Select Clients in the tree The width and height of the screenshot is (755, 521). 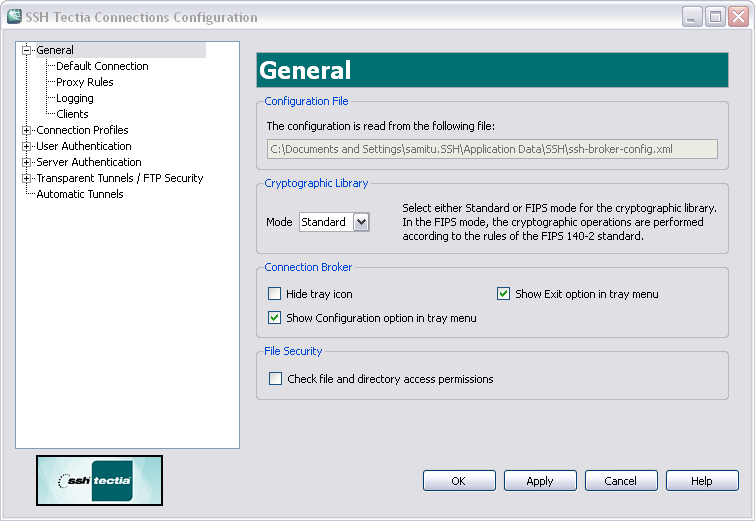[x=72, y=114]
